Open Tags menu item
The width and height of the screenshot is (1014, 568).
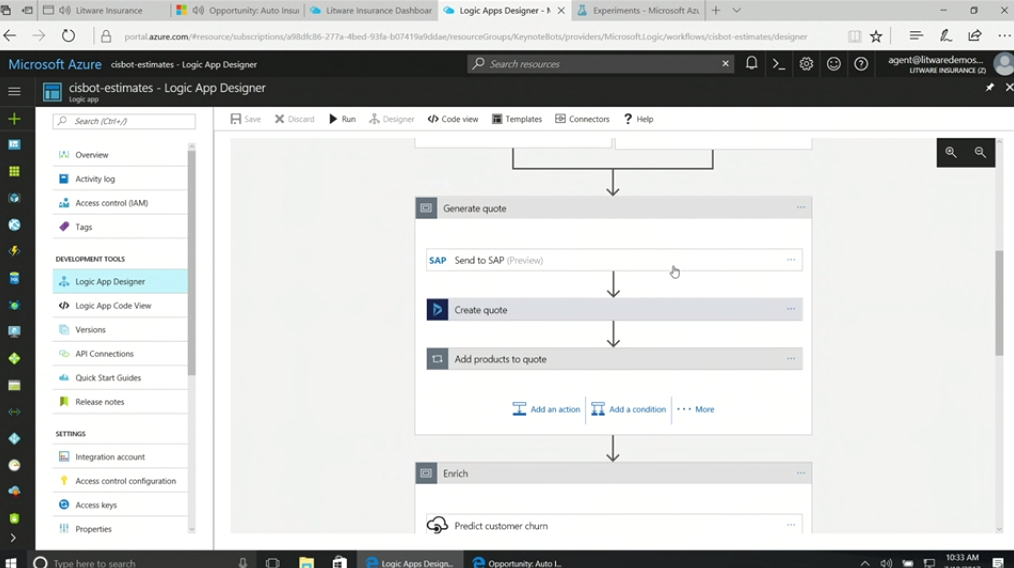point(120,226)
